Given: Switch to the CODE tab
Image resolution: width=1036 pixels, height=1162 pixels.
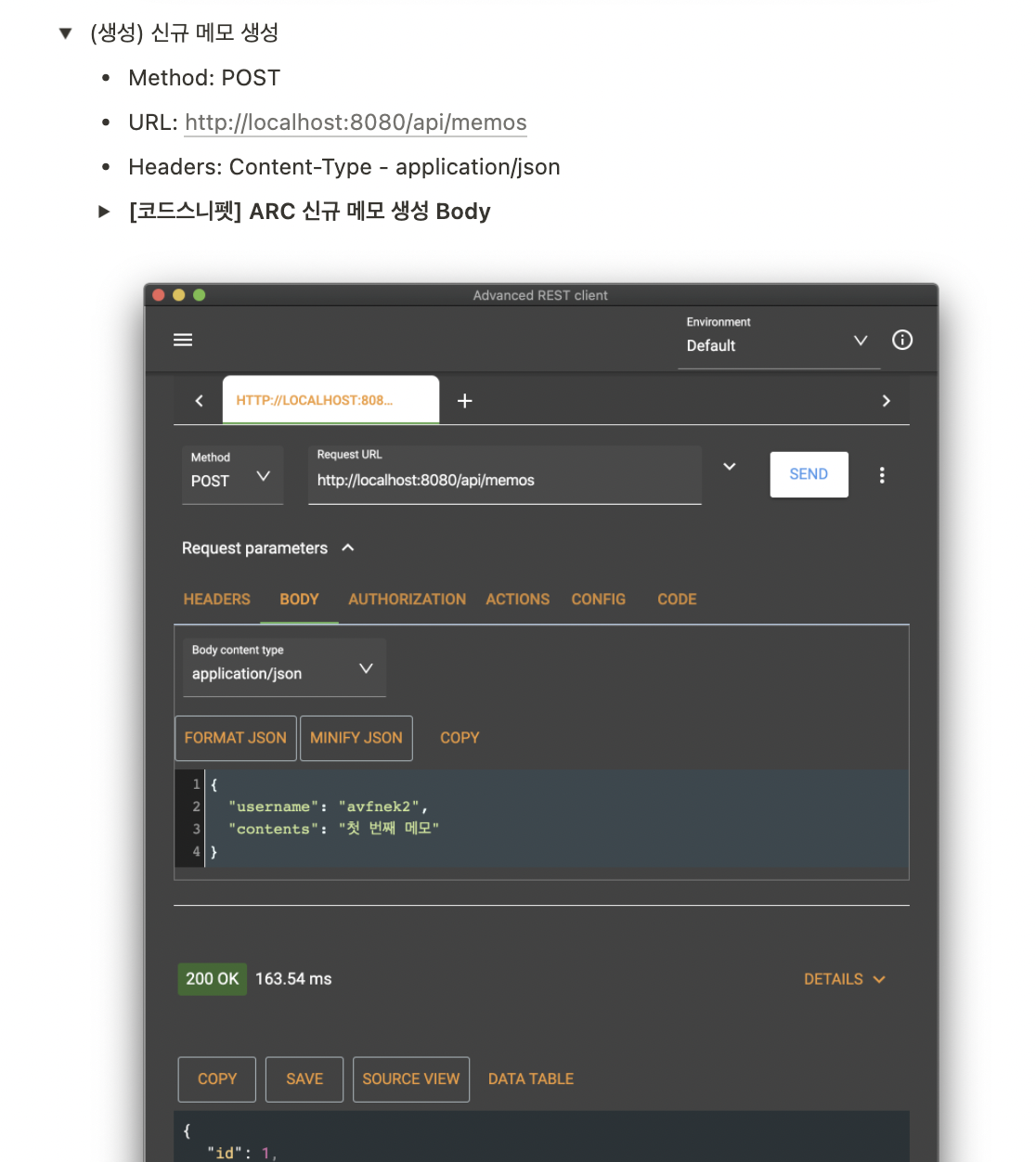Looking at the screenshot, I should click(x=677, y=600).
